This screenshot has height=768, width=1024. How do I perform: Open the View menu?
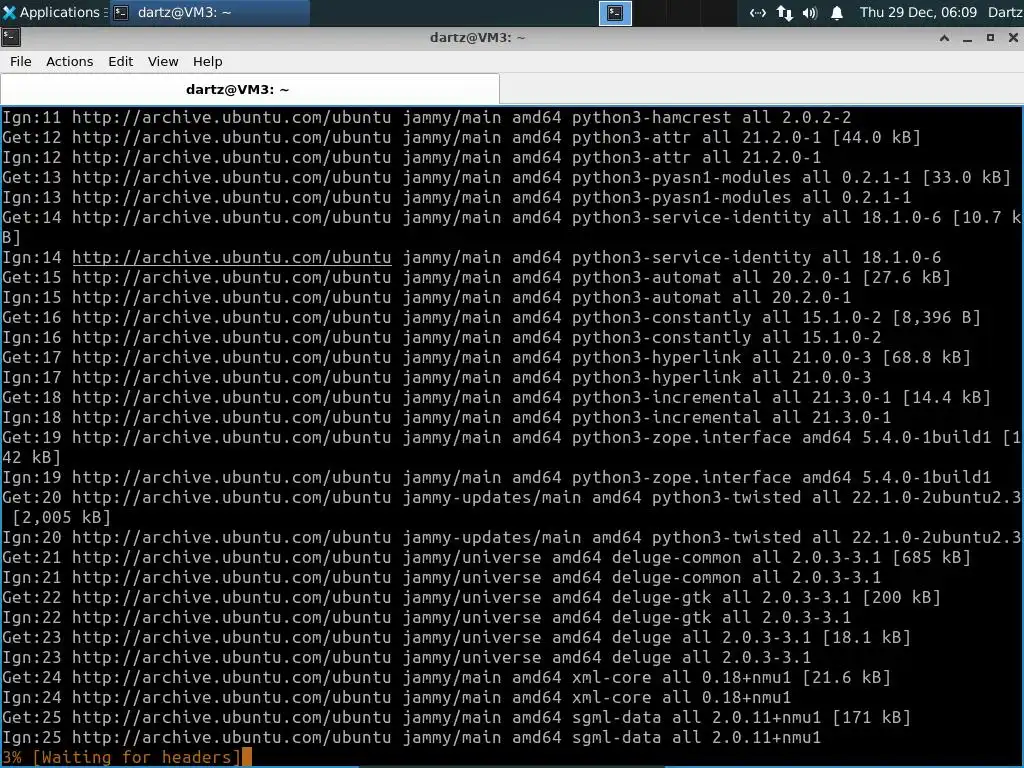pos(163,61)
